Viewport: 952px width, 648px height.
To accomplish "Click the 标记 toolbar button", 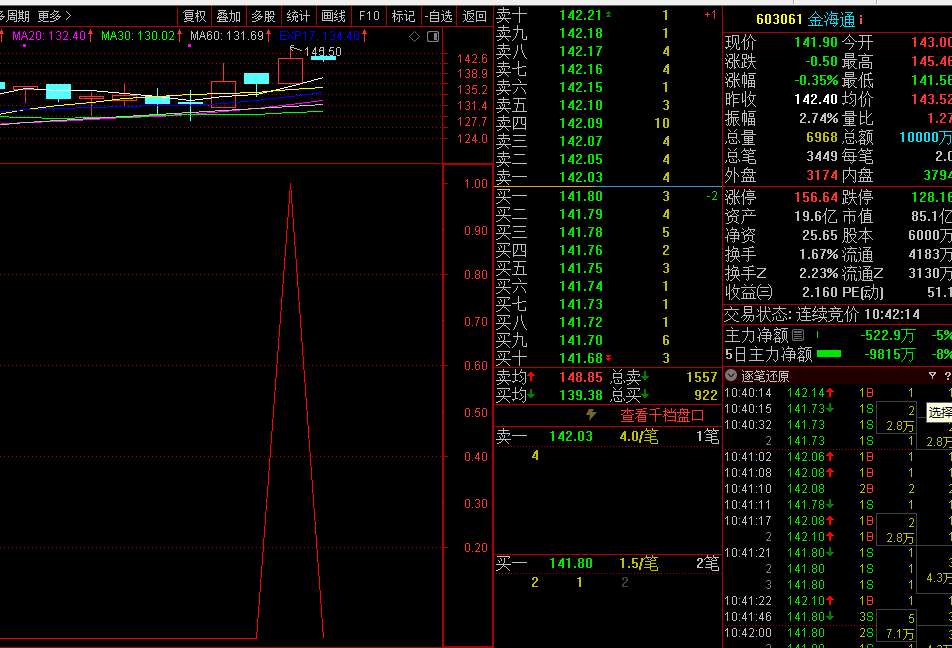I will (403, 16).
